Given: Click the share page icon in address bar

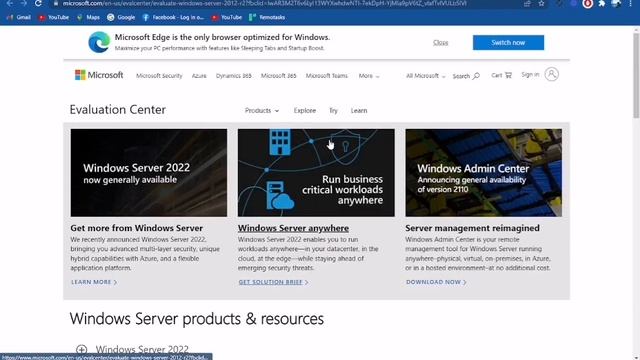Looking at the screenshot, I should [527, 4].
